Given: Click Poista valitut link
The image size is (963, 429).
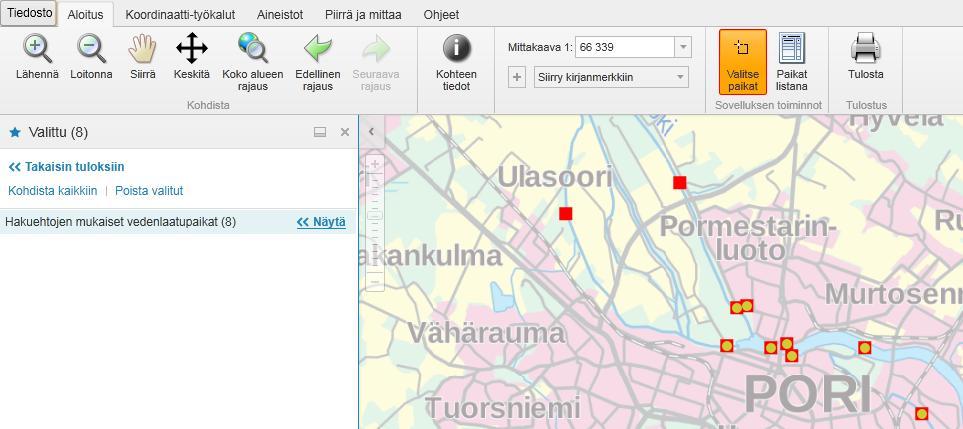Looking at the screenshot, I should (149, 191).
